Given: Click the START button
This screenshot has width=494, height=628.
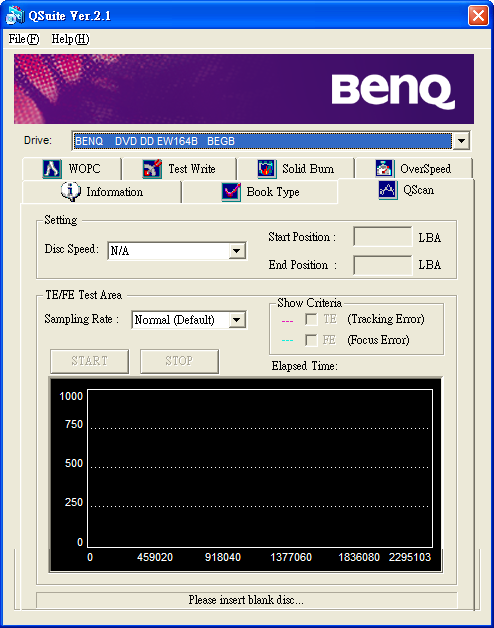Looking at the screenshot, I should point(90,361).
